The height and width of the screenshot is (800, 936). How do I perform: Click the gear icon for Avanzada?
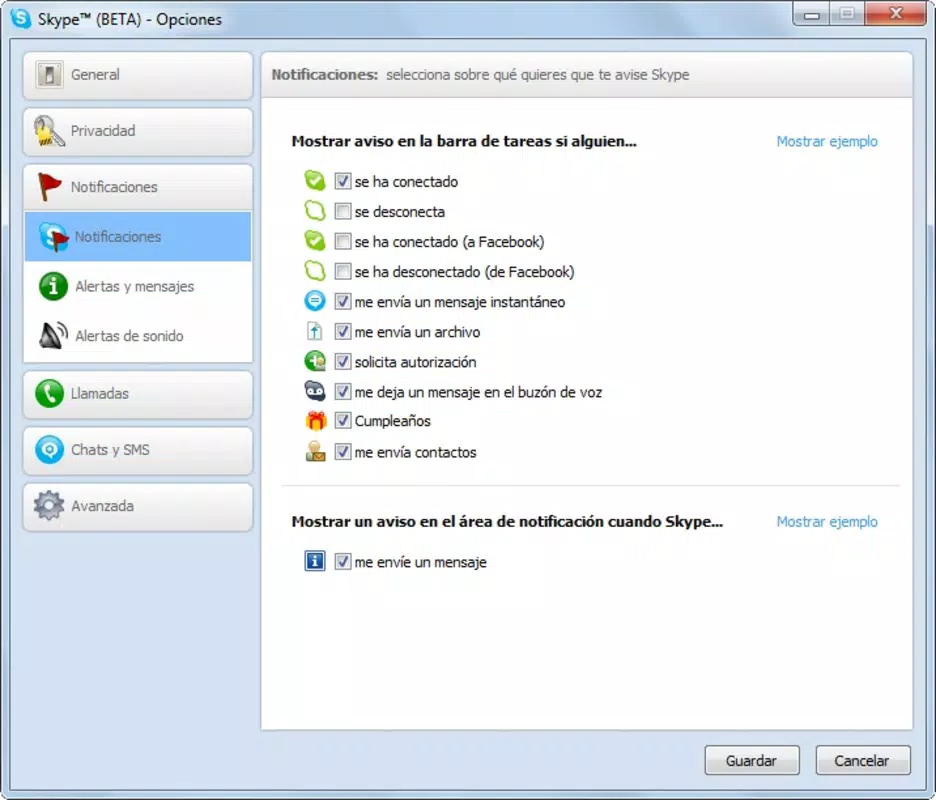pyautogui.click(x=49, y=506)
